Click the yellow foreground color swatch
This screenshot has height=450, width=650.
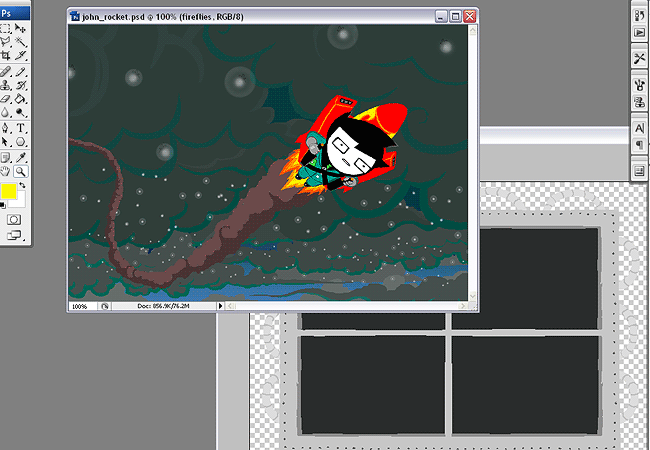coord(9,191)
